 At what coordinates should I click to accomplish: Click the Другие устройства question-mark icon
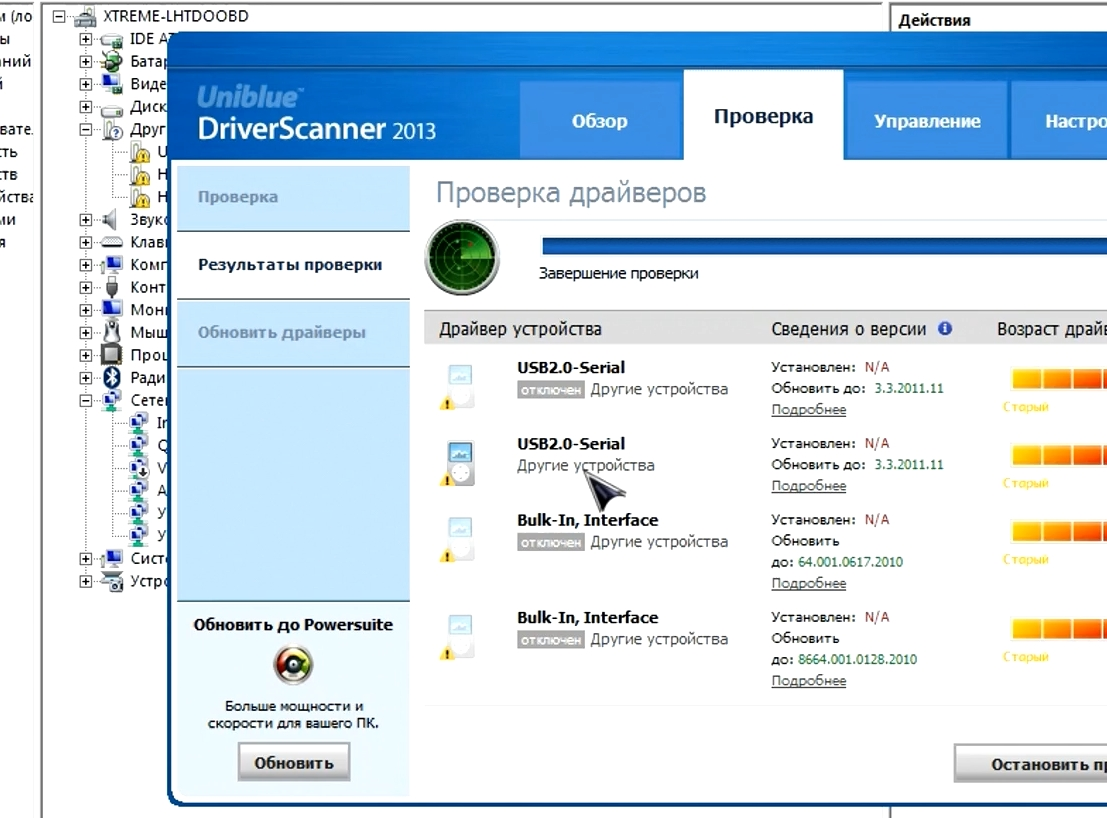click(x=112, y=130)
